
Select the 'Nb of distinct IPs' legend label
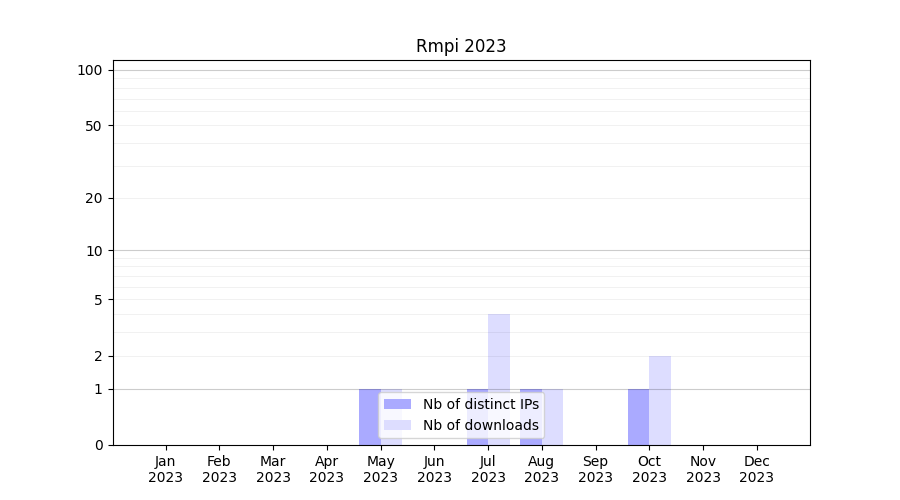(480, 404)
